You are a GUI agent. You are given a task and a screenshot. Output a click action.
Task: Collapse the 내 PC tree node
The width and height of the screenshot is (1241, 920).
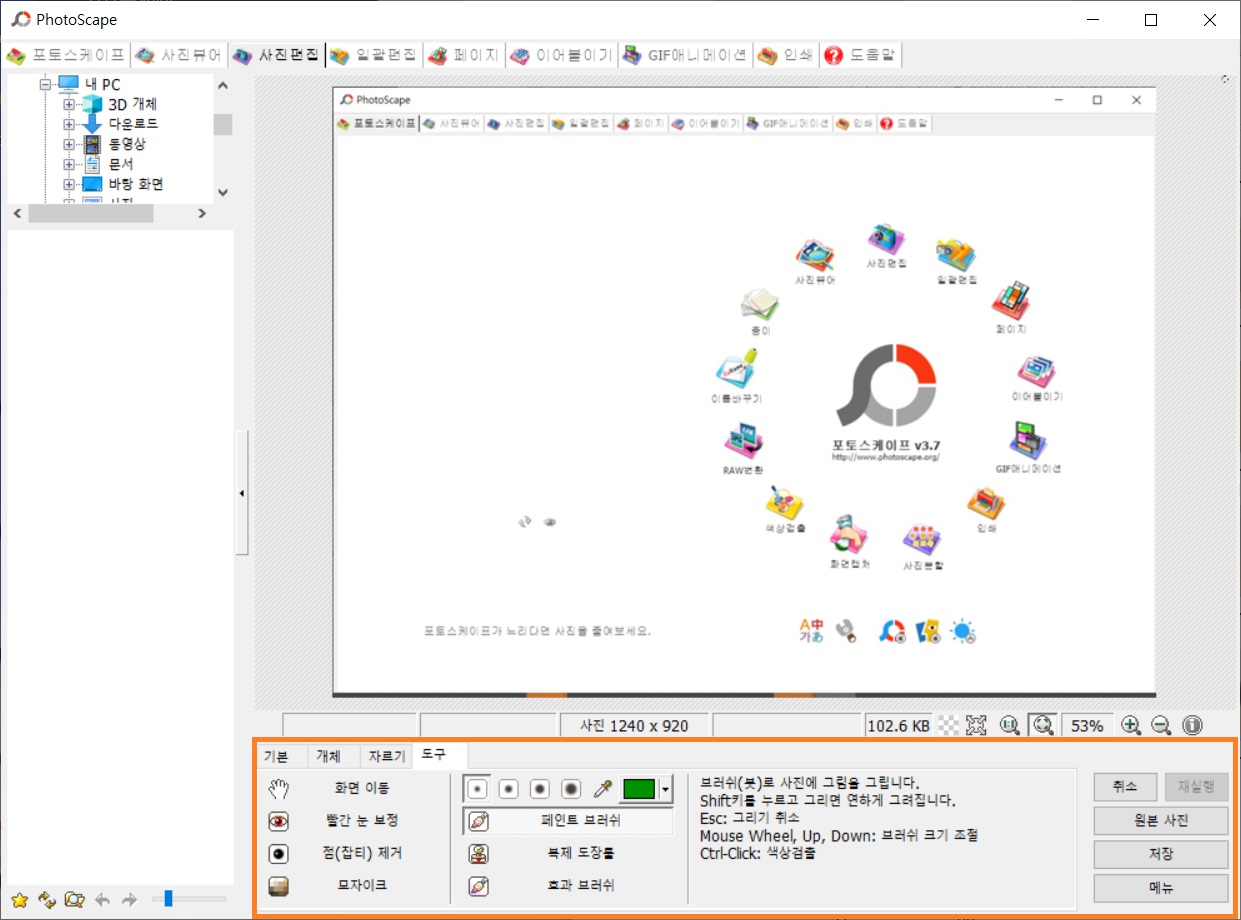(45, 85)
